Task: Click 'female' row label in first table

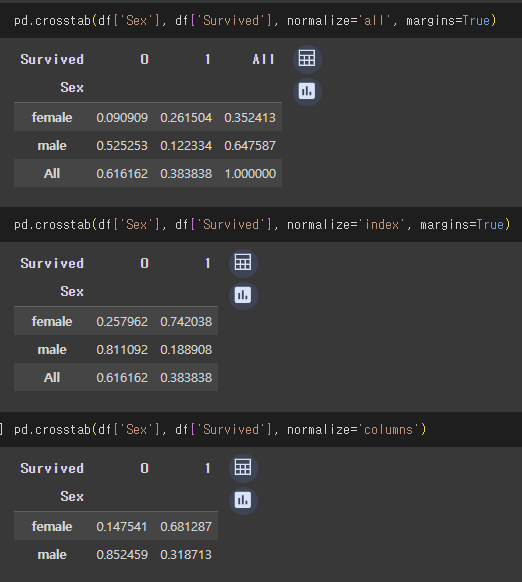Action: [x=52, y=118]
